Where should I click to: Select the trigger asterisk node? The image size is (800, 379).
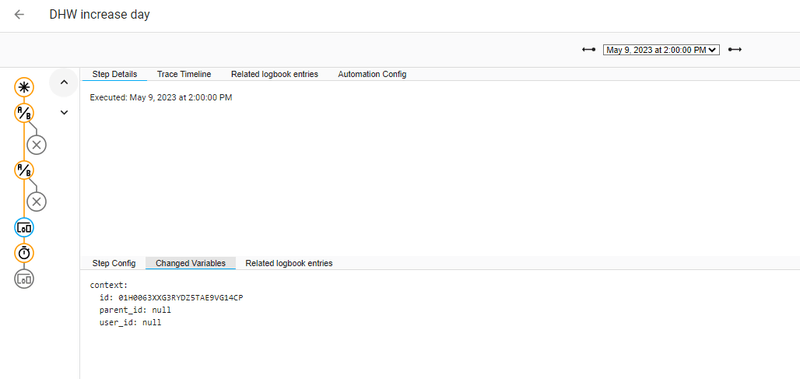(23, 88)
